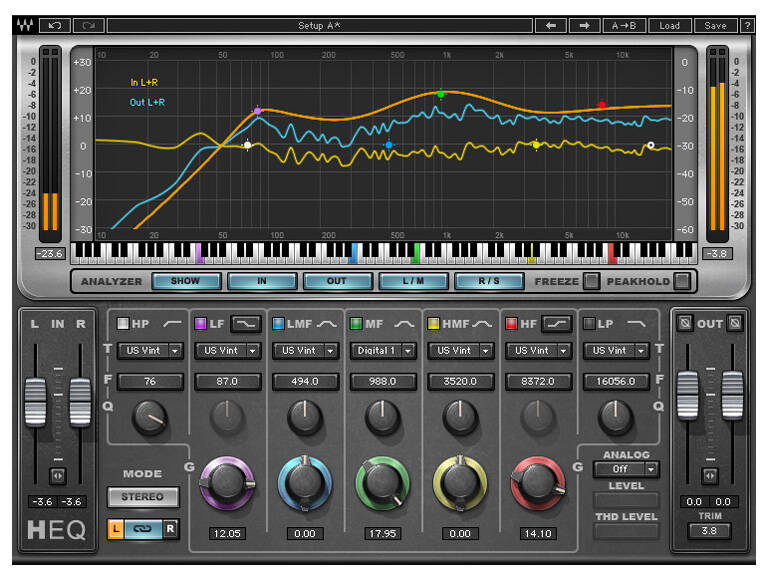Toggle left output phase invert icon

click(685, 323)
